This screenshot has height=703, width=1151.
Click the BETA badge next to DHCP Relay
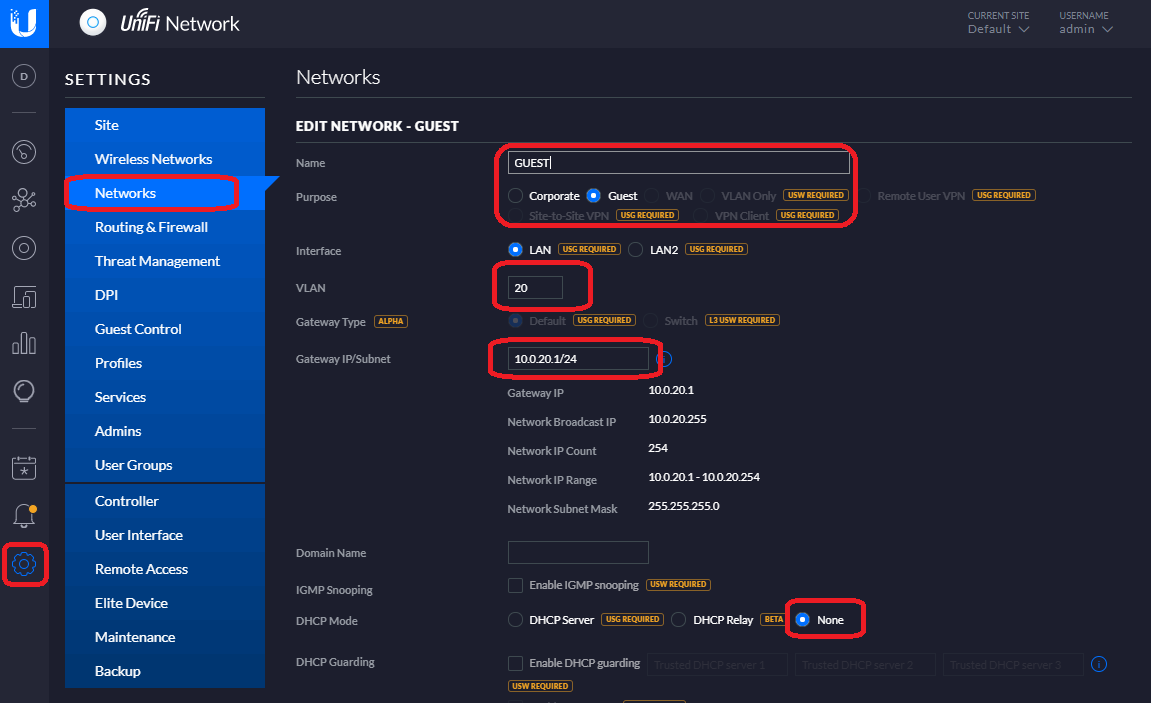(774, 619)
